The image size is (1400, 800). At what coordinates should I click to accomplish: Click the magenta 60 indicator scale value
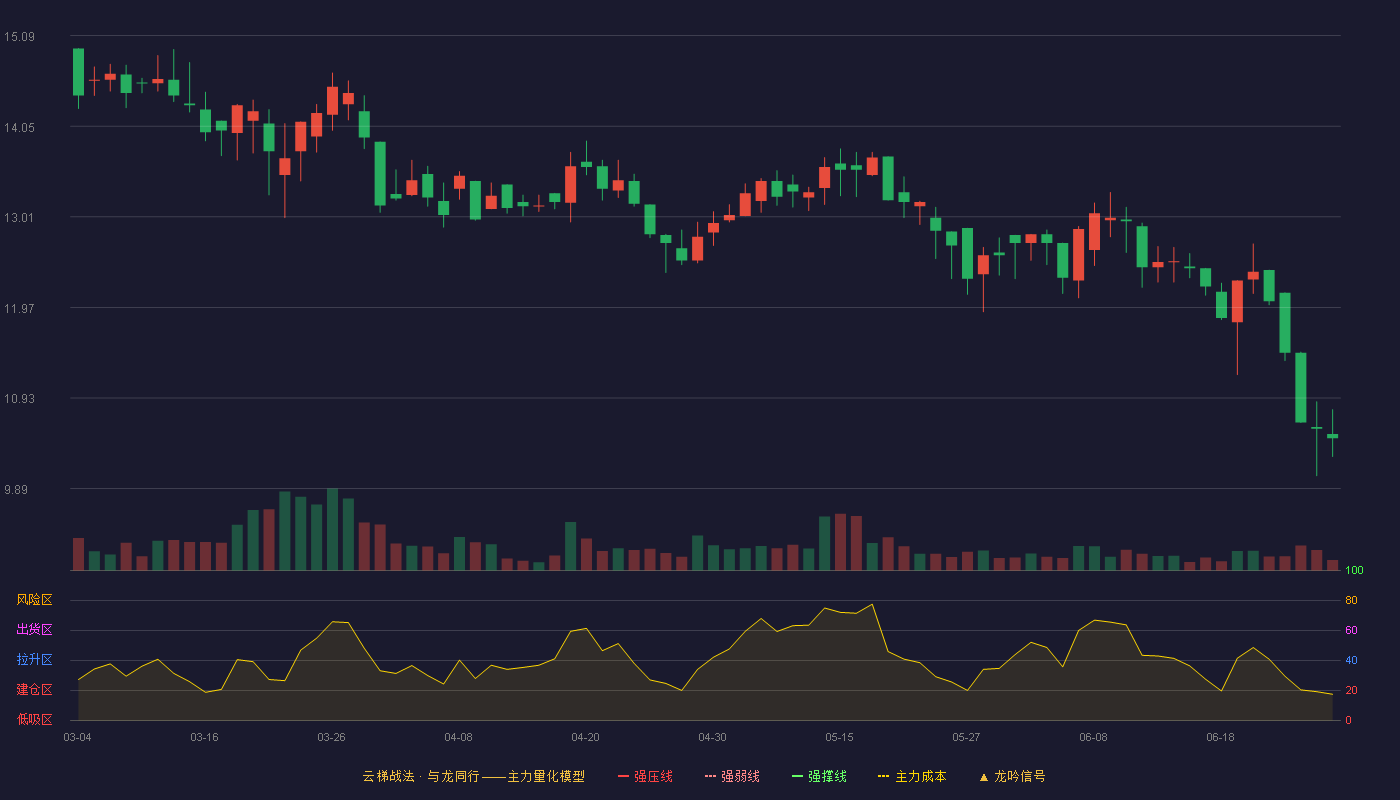pos(1351,631)
